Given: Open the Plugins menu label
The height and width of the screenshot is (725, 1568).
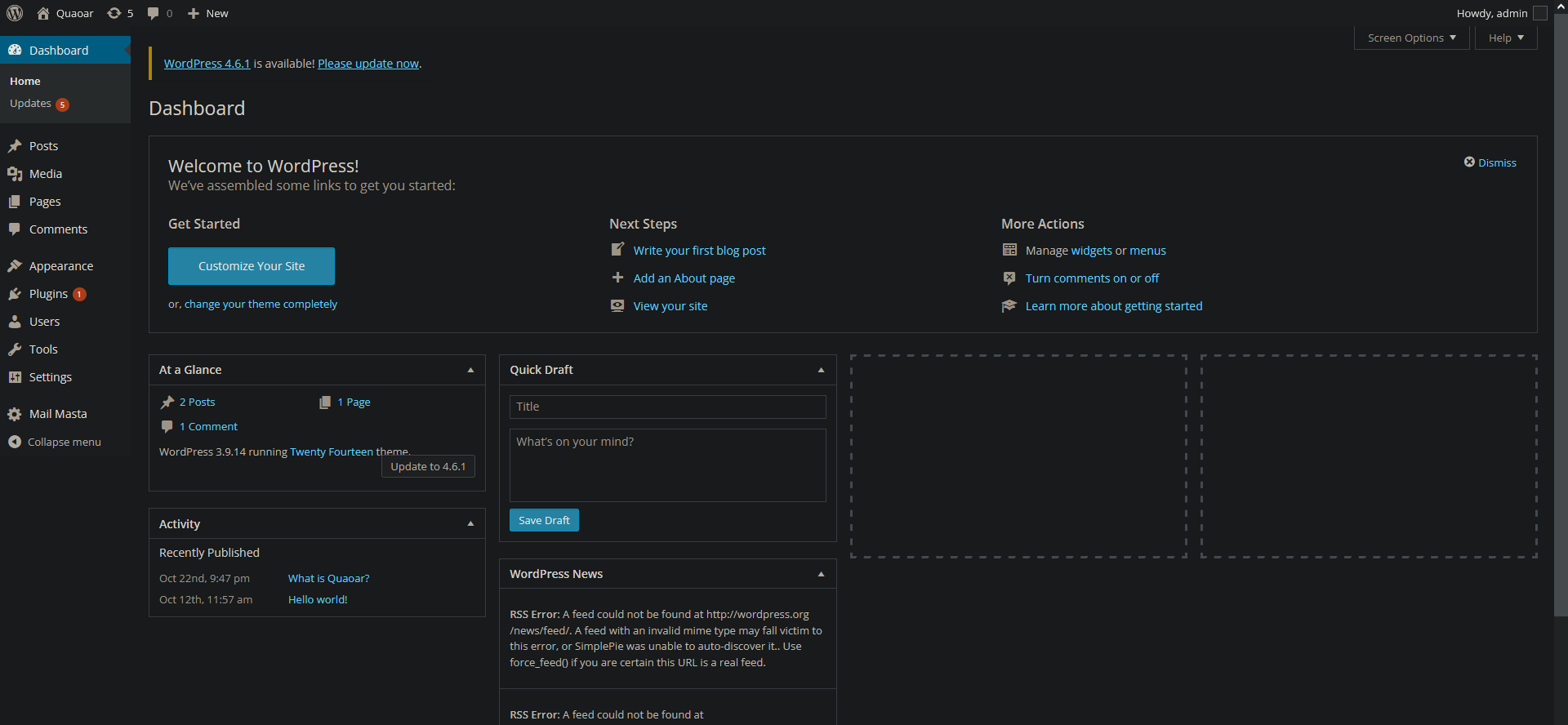Looking at the screenshot, I should tap(48, 294).
